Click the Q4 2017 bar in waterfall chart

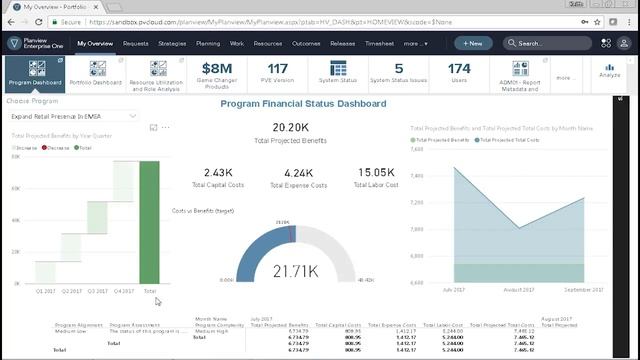tap(123, 181)
